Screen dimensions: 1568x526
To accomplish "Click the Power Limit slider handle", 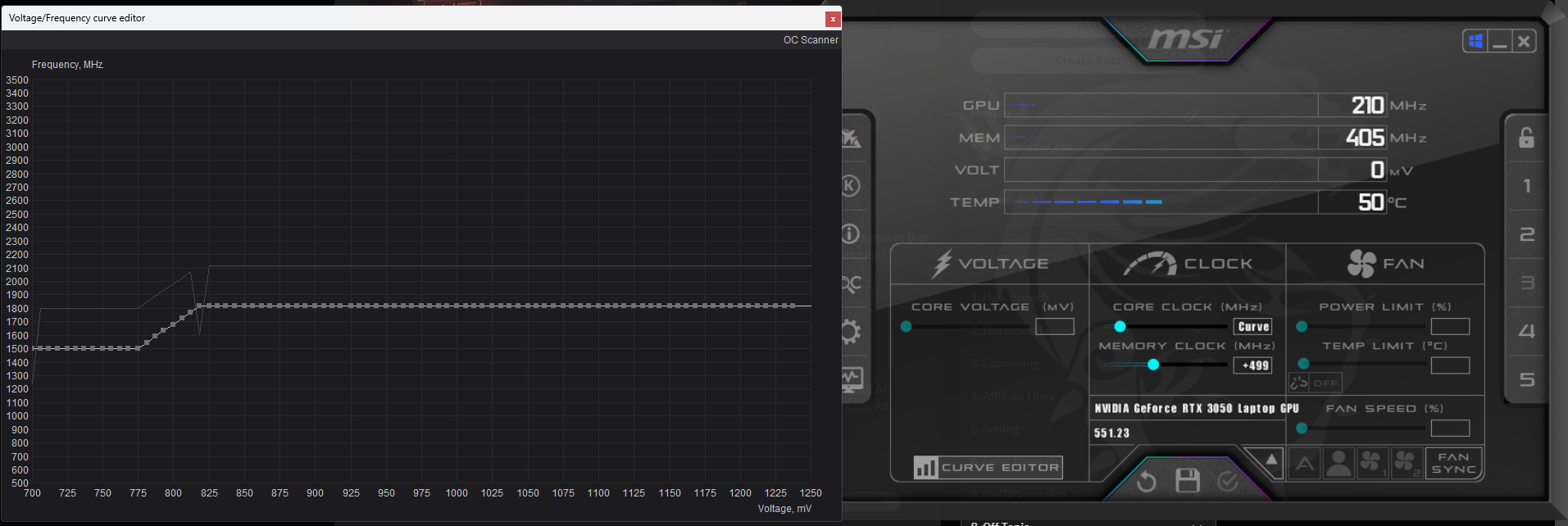I will tap(1302, 326).
